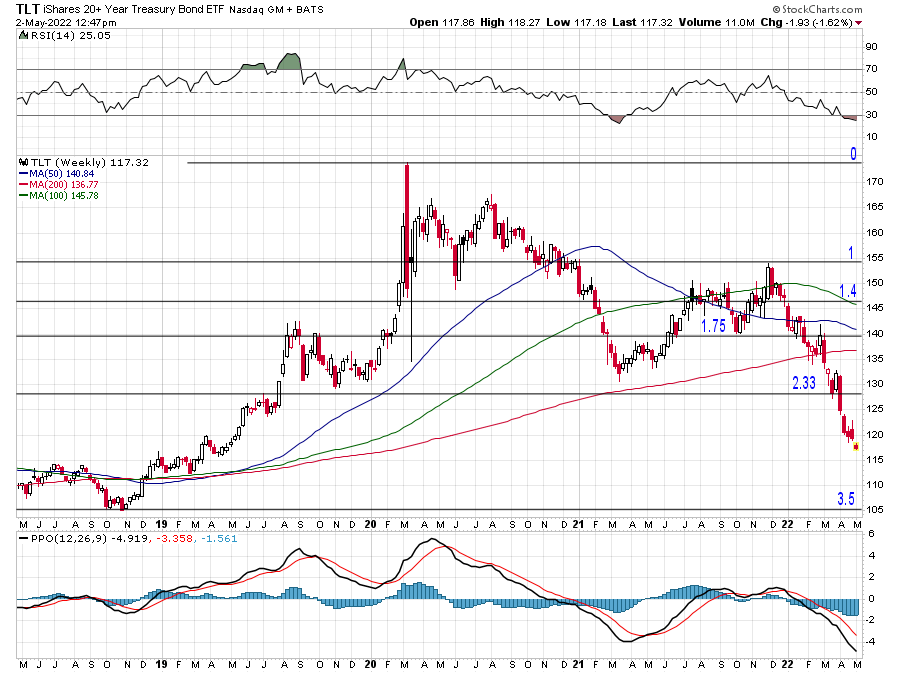Image resolution: width=900 pixels, height=673 pixels.
Task: Click the black PPO legend line
Action: (24, 539)
